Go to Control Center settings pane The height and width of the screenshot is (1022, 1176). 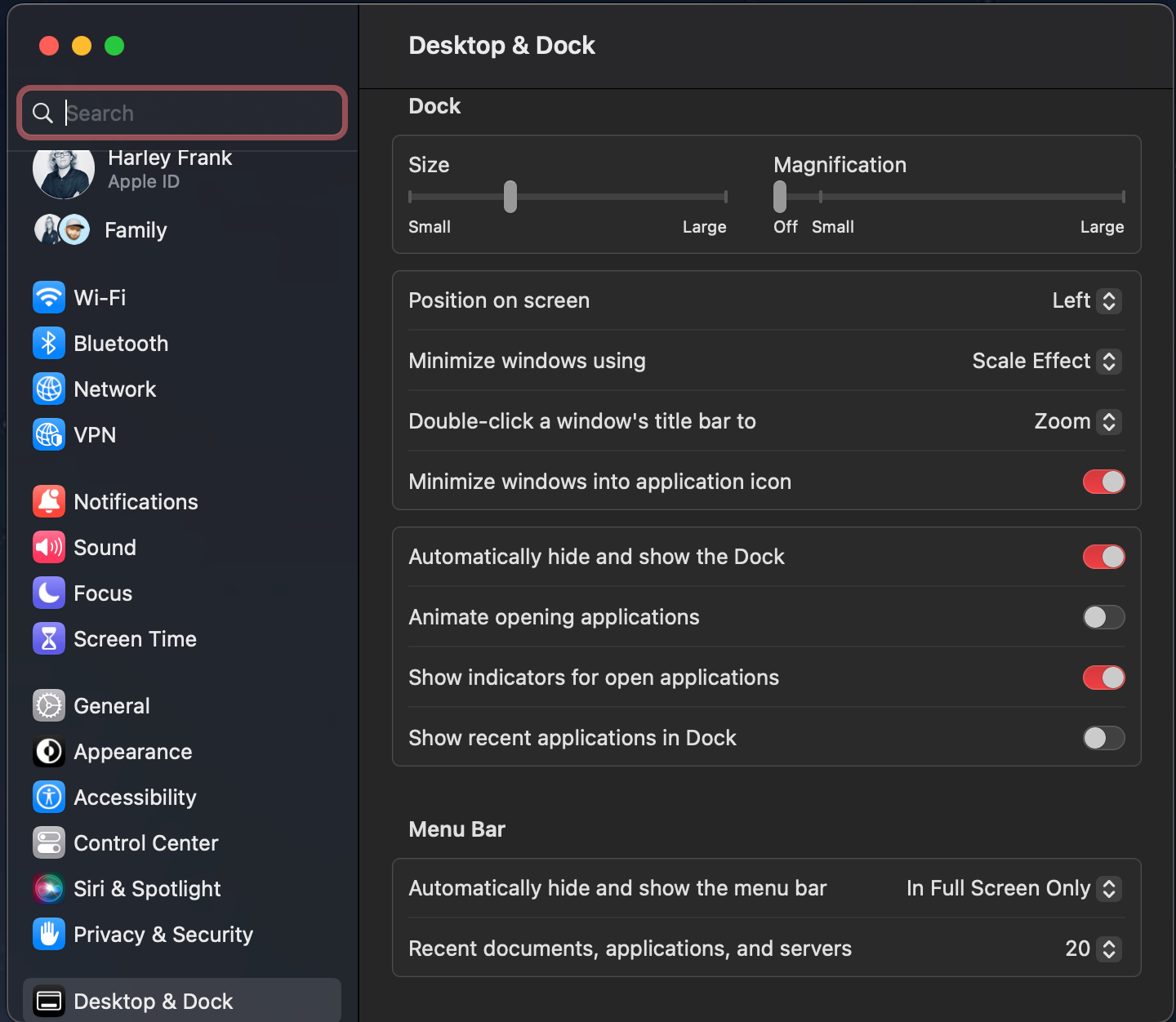(145, 842)
